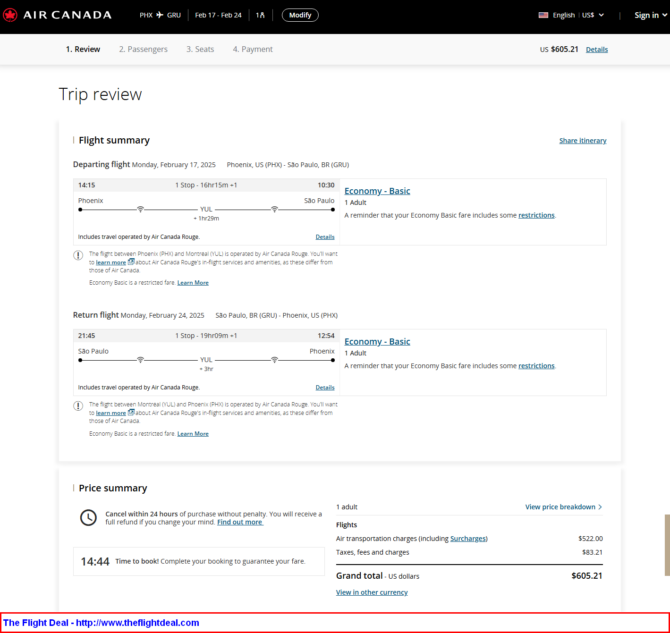Viewport: 670px width, 633px height.
Task: Open Economy - Basic link for departing flight
Action: tap(377, 191)
